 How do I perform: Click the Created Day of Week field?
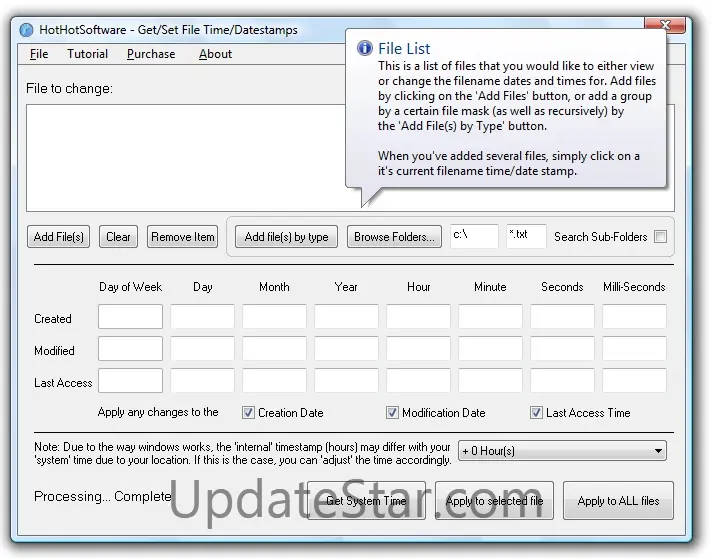coord(130,316)
